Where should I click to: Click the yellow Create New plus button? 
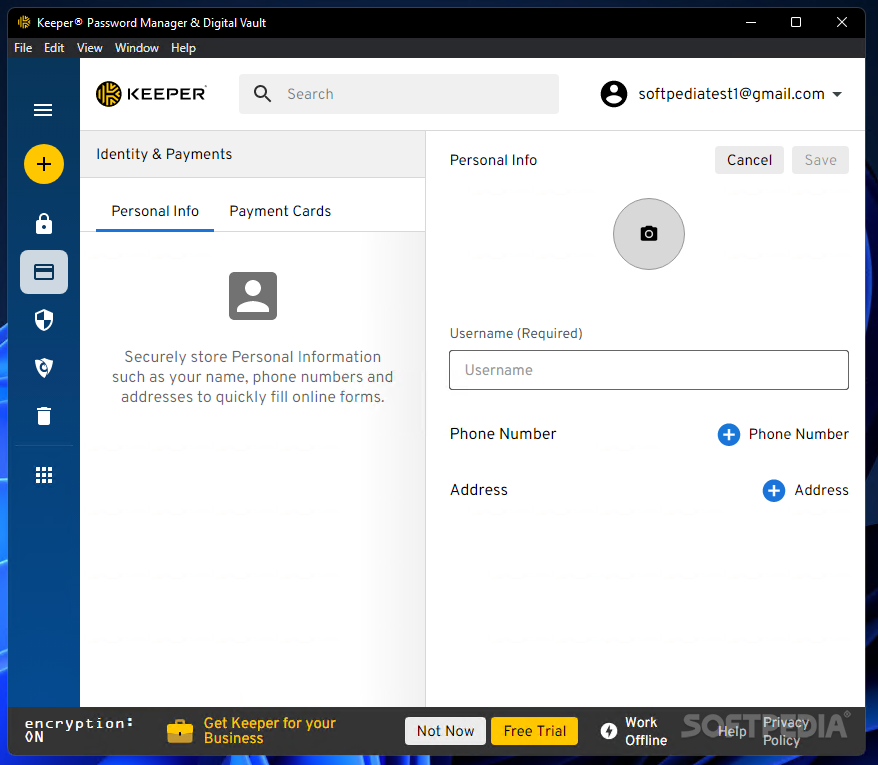point(44,164)
